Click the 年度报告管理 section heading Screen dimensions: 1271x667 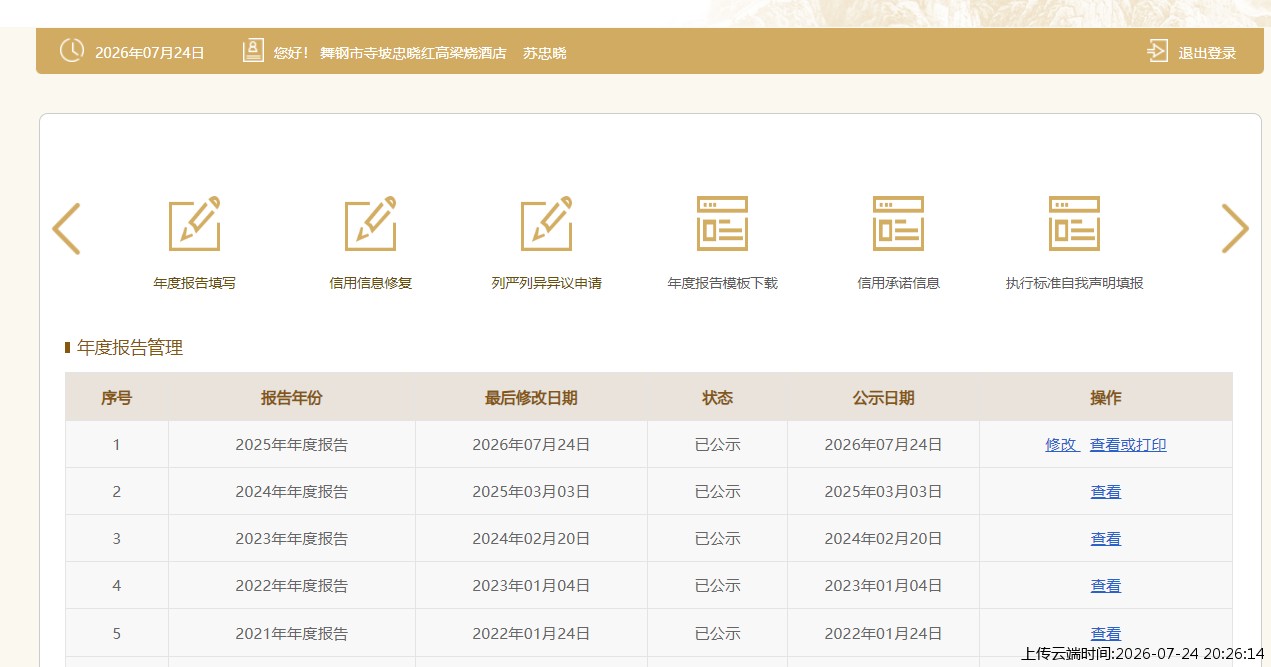(130, 348)
